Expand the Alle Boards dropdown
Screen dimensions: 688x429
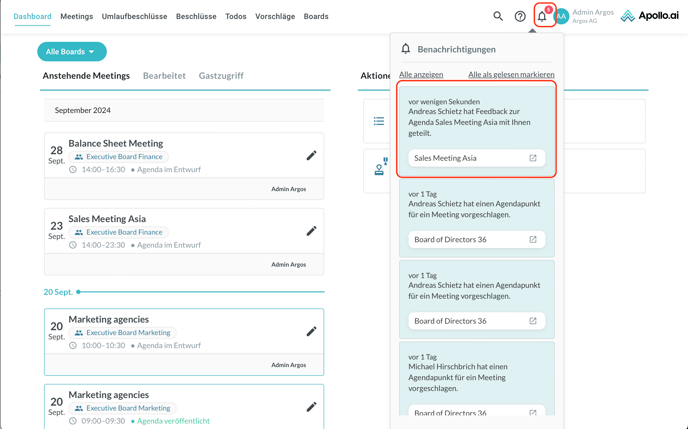pos(71,52)
